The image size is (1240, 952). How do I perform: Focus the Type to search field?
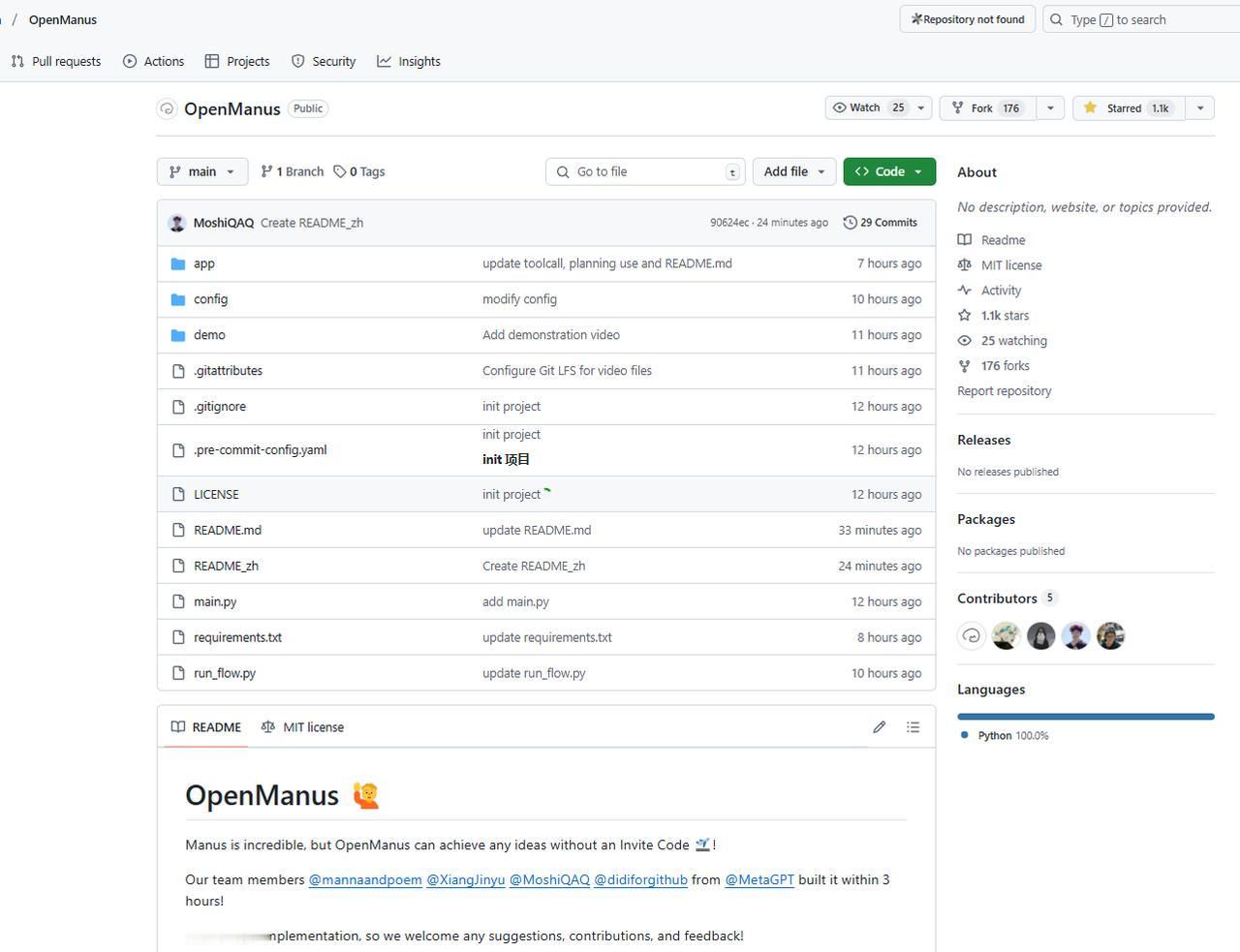(x=1141, y=19)
